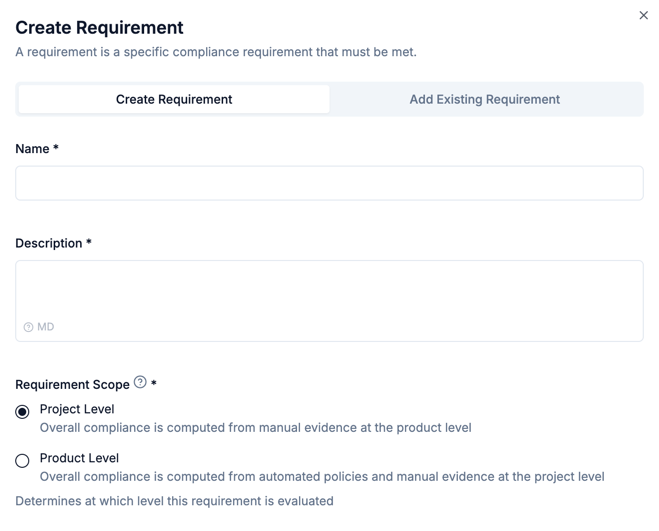
Task: Click the Product Level label
Action: click(x=79, y=458)
